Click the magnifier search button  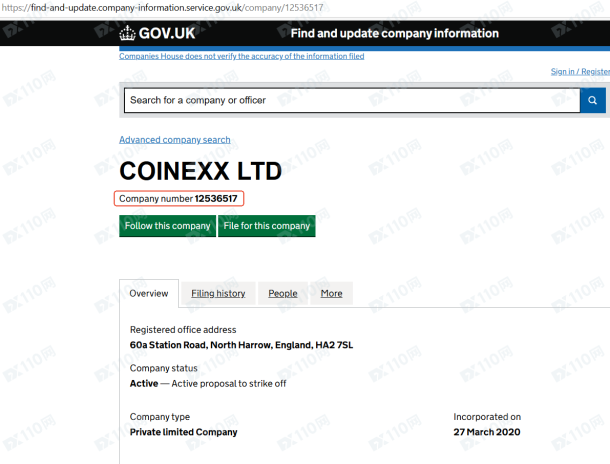592,100
